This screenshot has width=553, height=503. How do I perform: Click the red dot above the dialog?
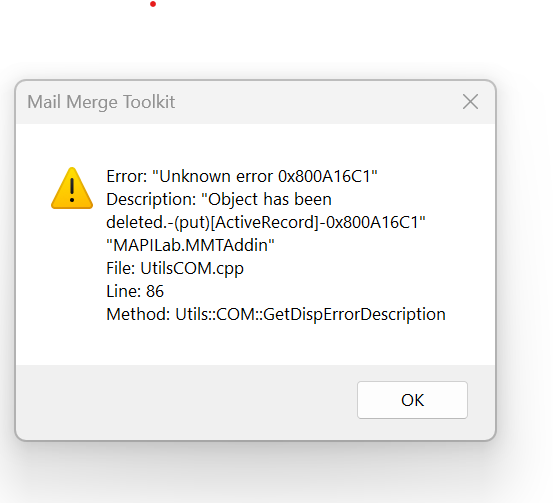(153, 4)
